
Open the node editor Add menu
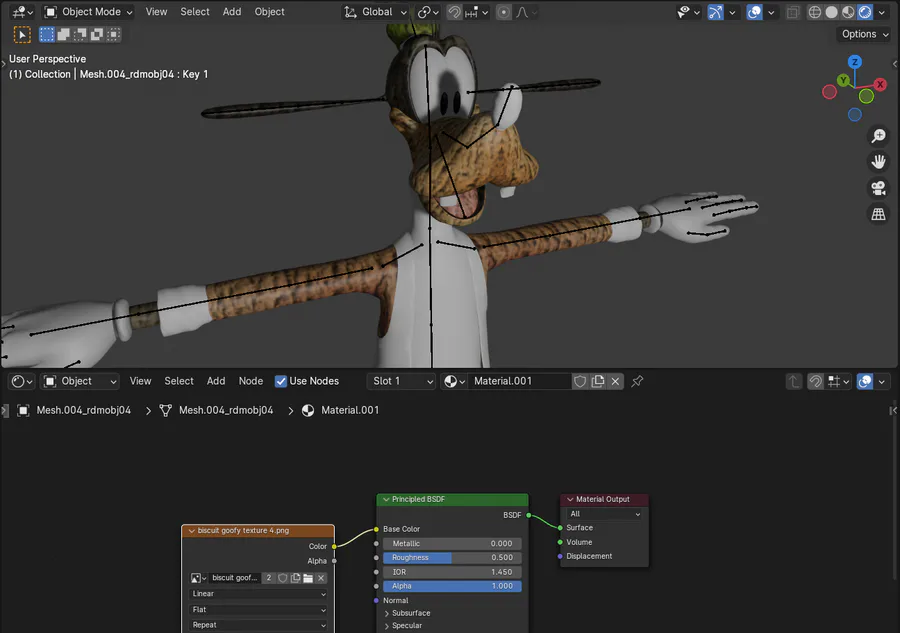(216, 381)
